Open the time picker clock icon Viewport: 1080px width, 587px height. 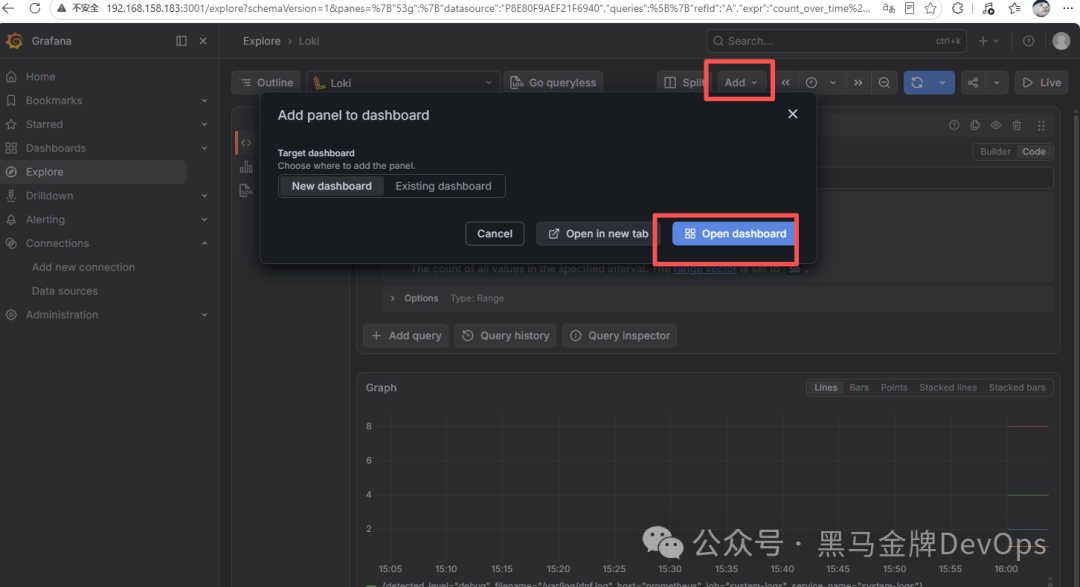point(811,83)
